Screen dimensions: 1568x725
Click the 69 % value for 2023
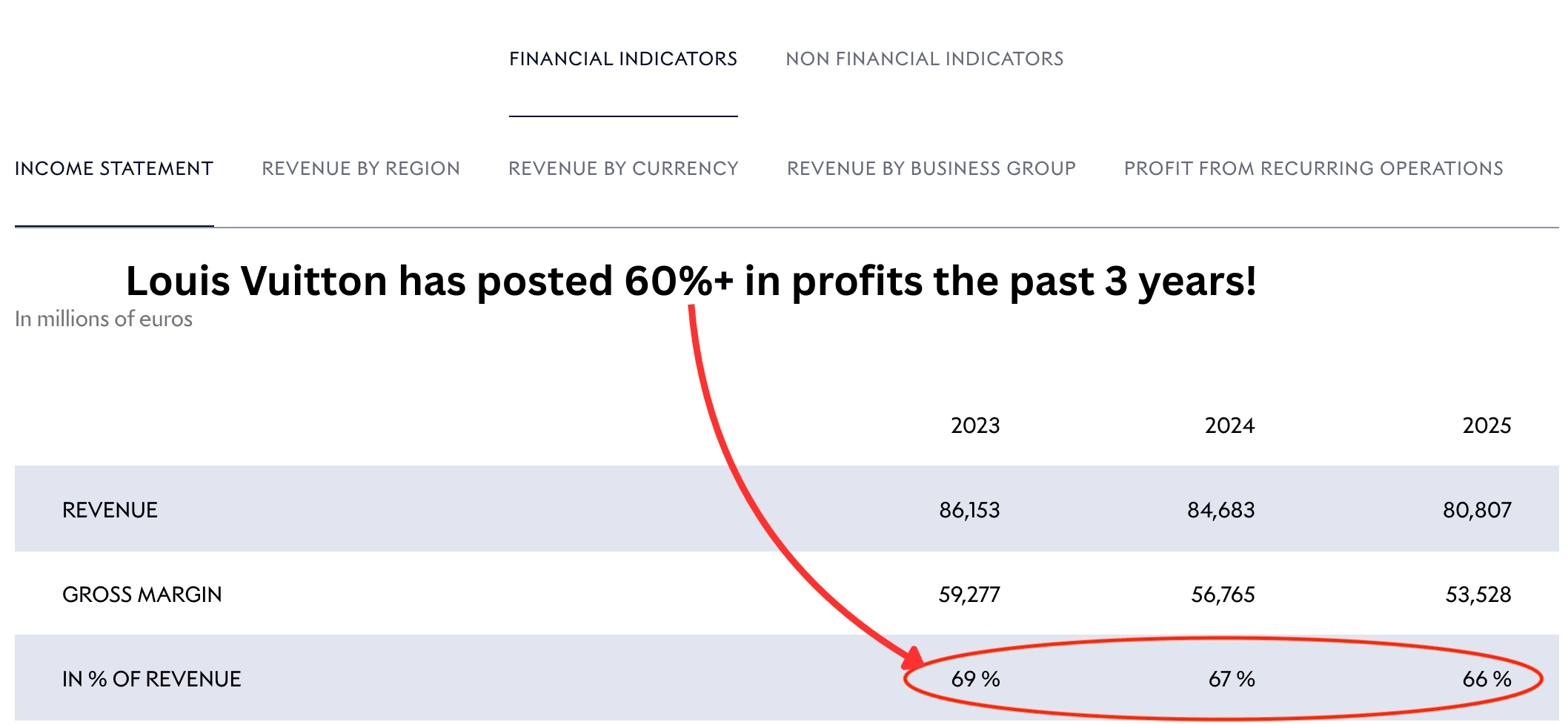(x=975, y=679)
